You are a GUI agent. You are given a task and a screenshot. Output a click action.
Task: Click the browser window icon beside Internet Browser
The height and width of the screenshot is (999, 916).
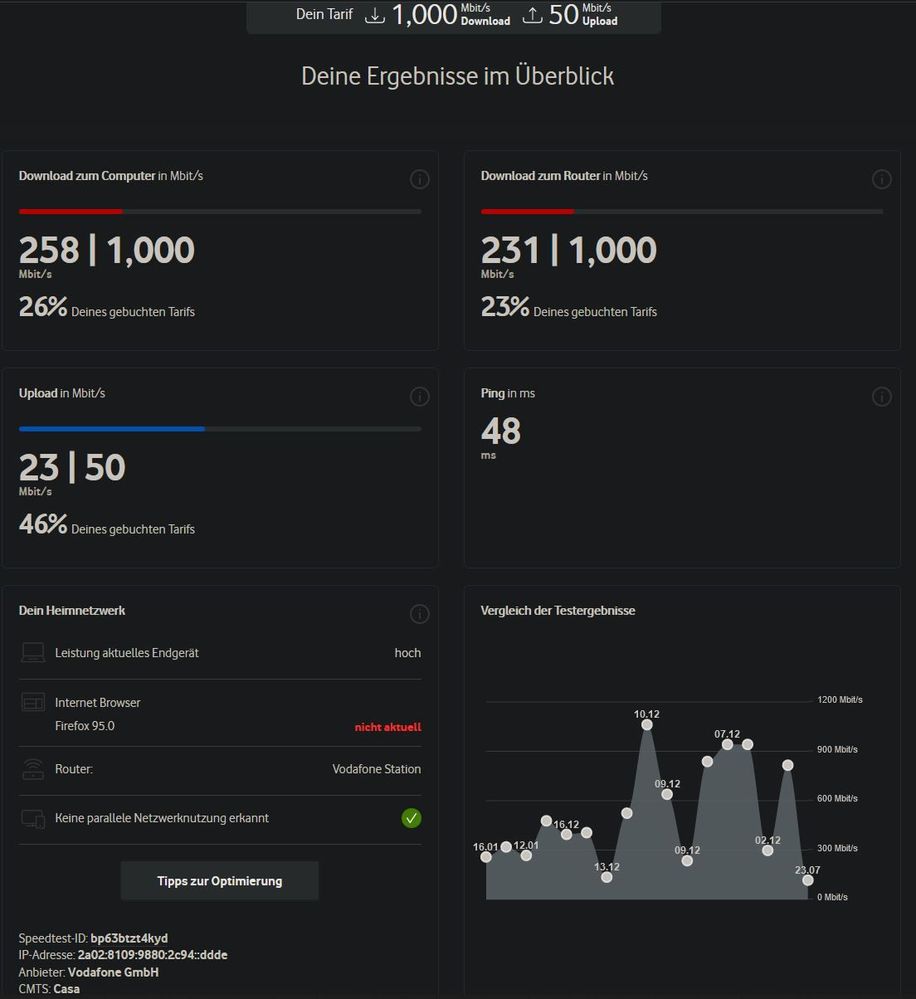33,702
